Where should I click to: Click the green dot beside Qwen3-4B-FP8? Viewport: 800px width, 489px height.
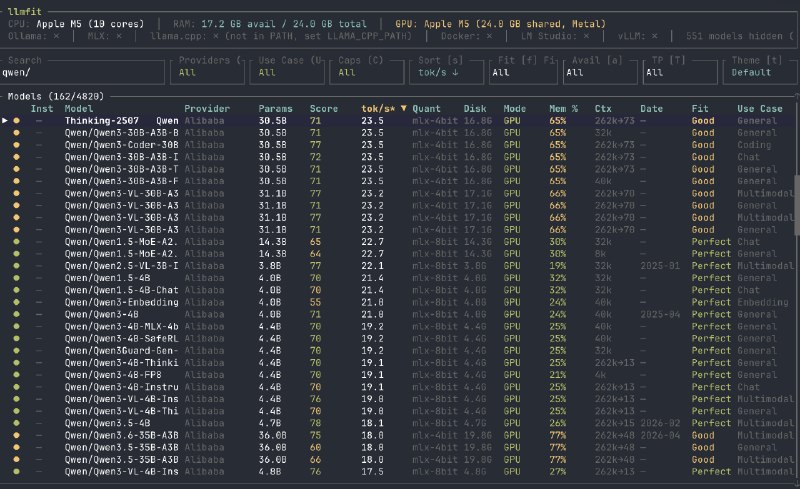pos(16,375)
